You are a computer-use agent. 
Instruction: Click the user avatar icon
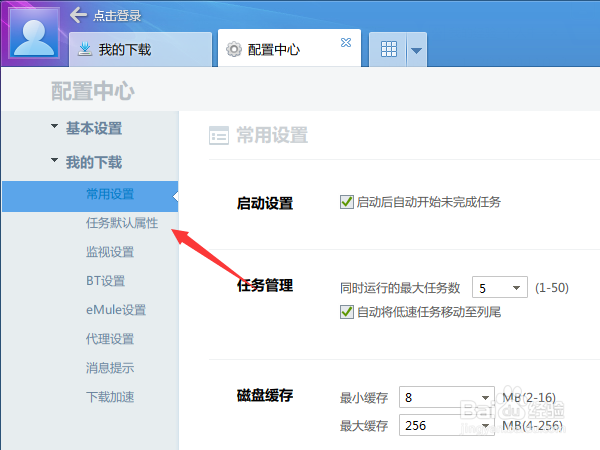[34, 32]
